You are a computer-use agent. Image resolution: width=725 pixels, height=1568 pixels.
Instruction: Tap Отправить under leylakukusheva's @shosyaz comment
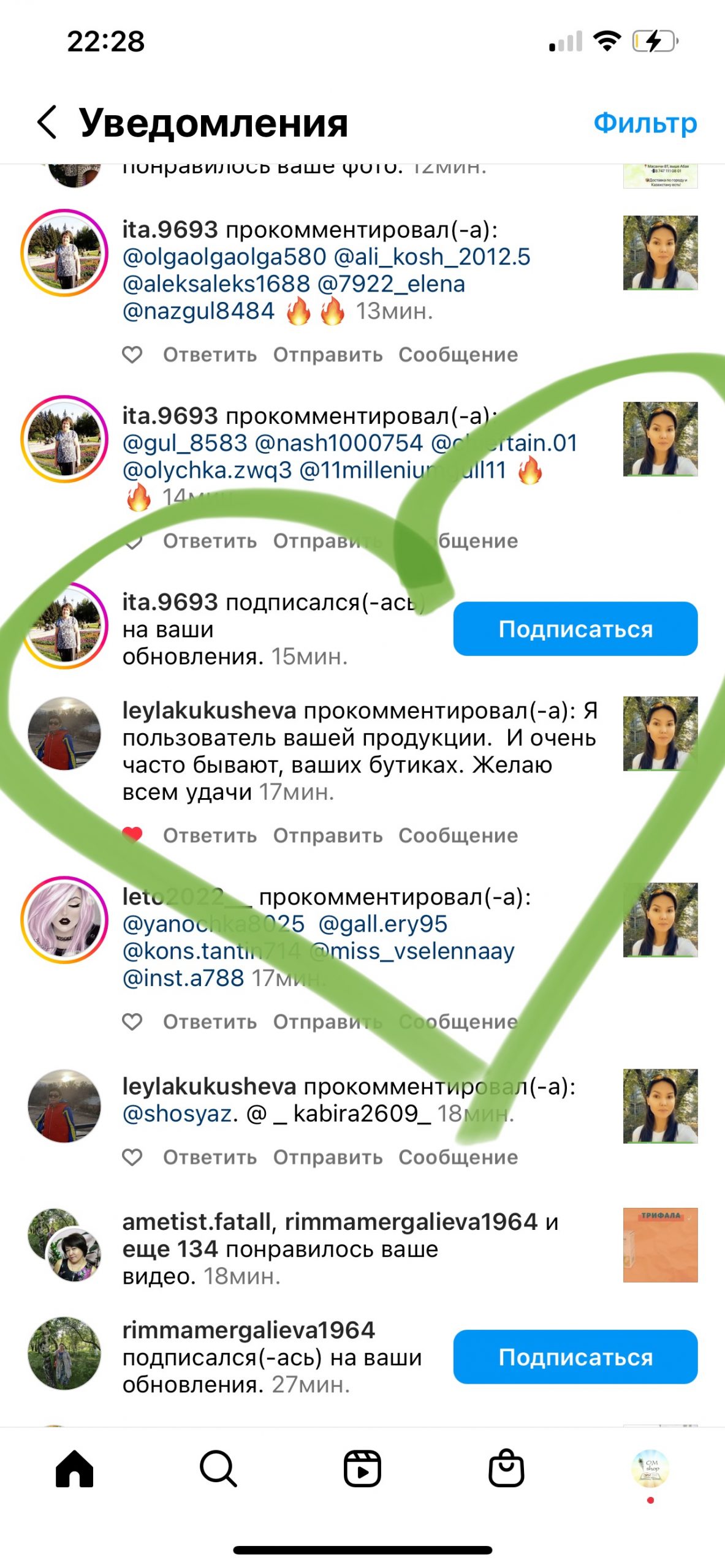(x=328, y=1158)
